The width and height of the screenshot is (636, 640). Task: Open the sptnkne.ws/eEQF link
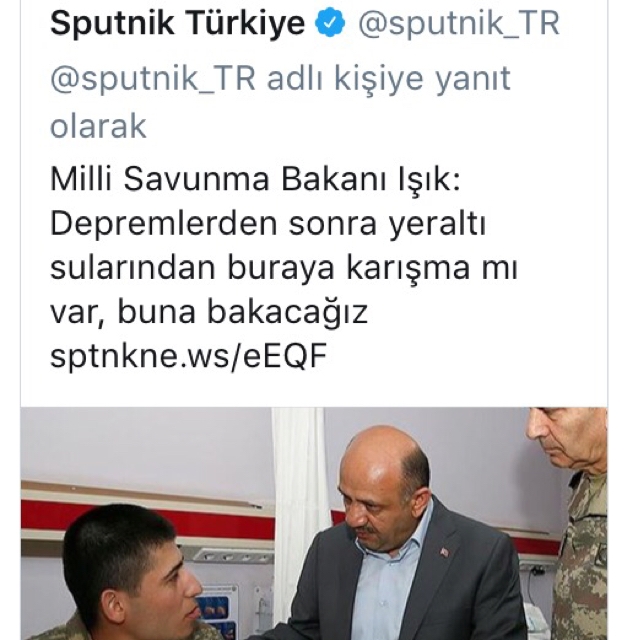pos(189,356)
